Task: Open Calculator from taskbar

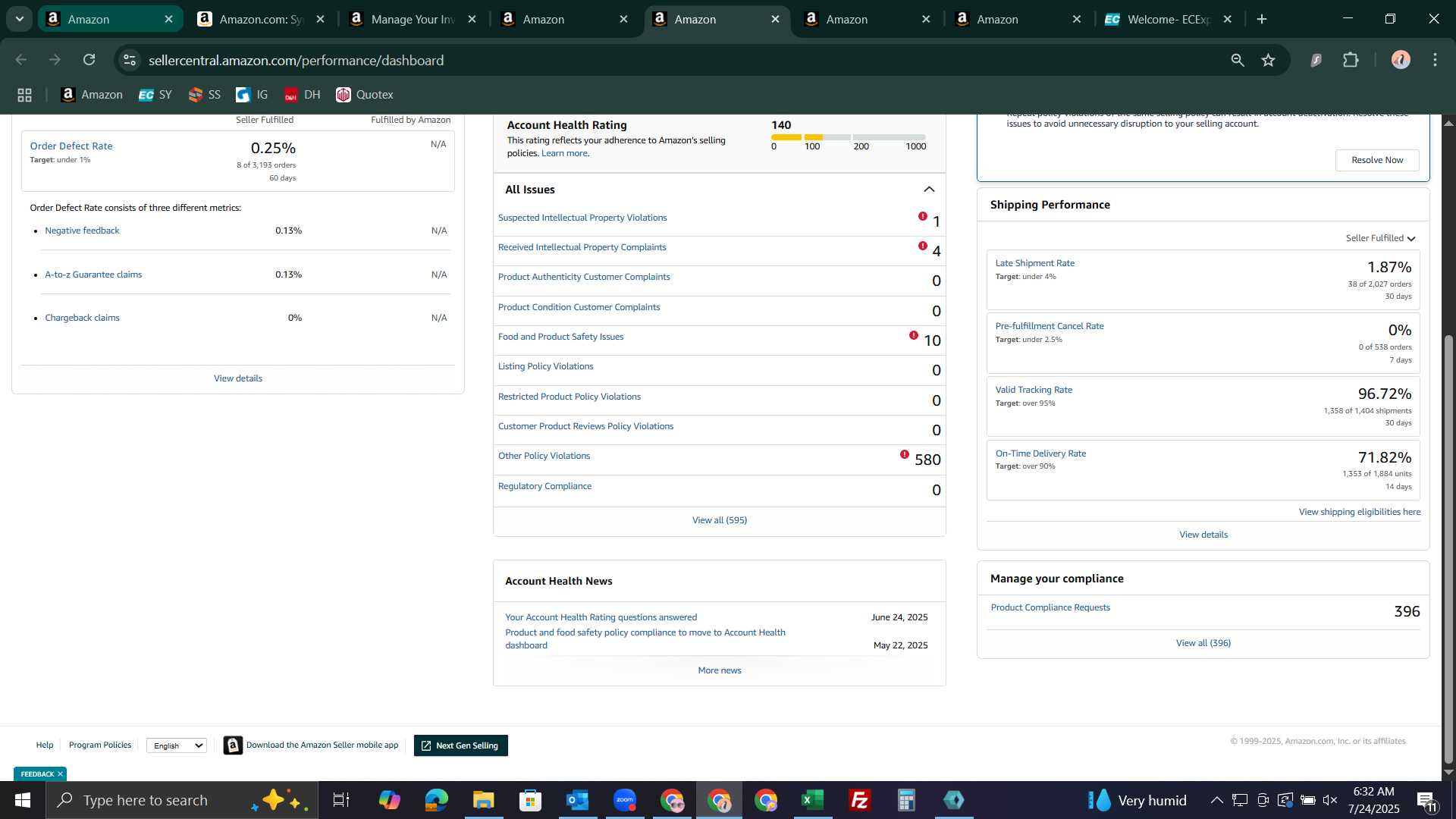Action: (x=907, y=800)
